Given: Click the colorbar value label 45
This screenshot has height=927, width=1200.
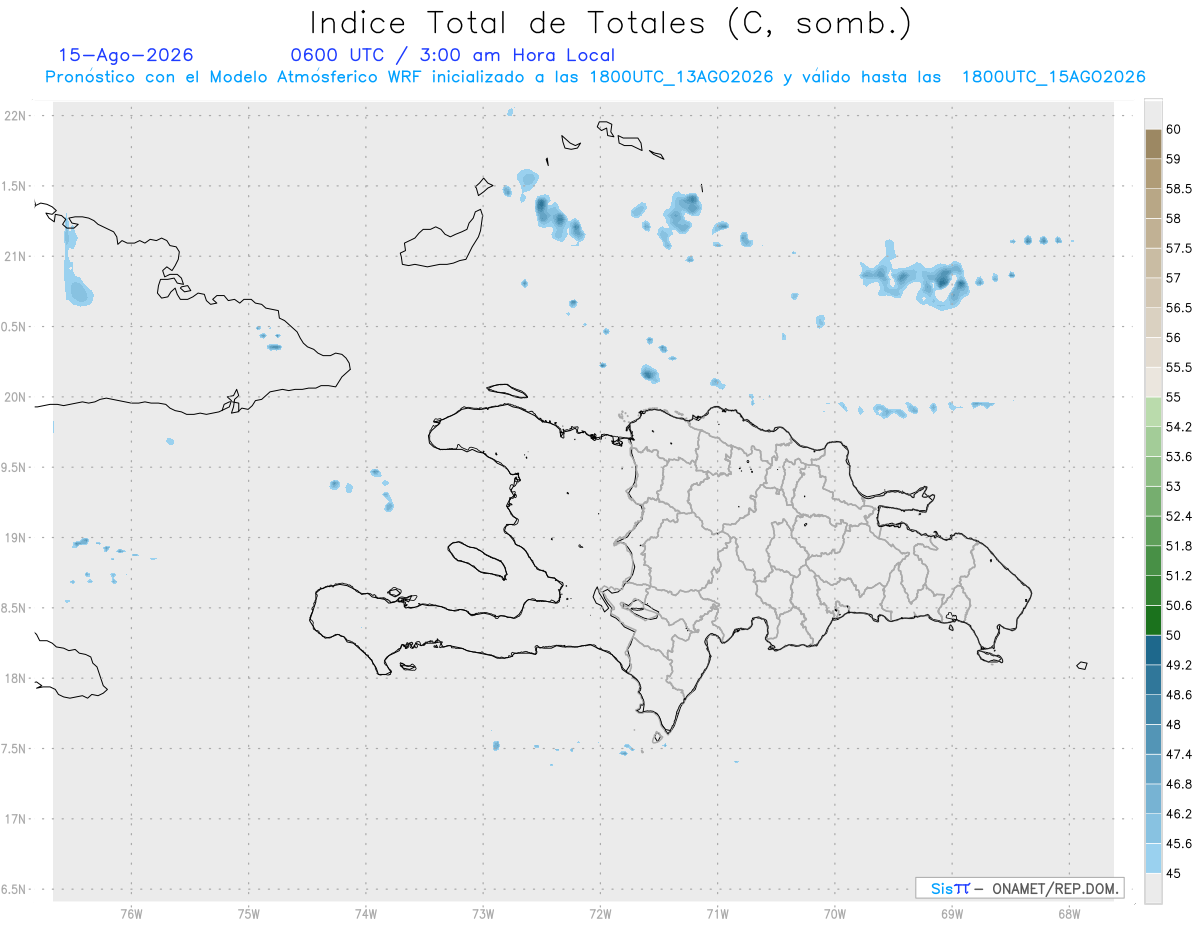Looking at the screenshot, I should (x=1173, y=873).
